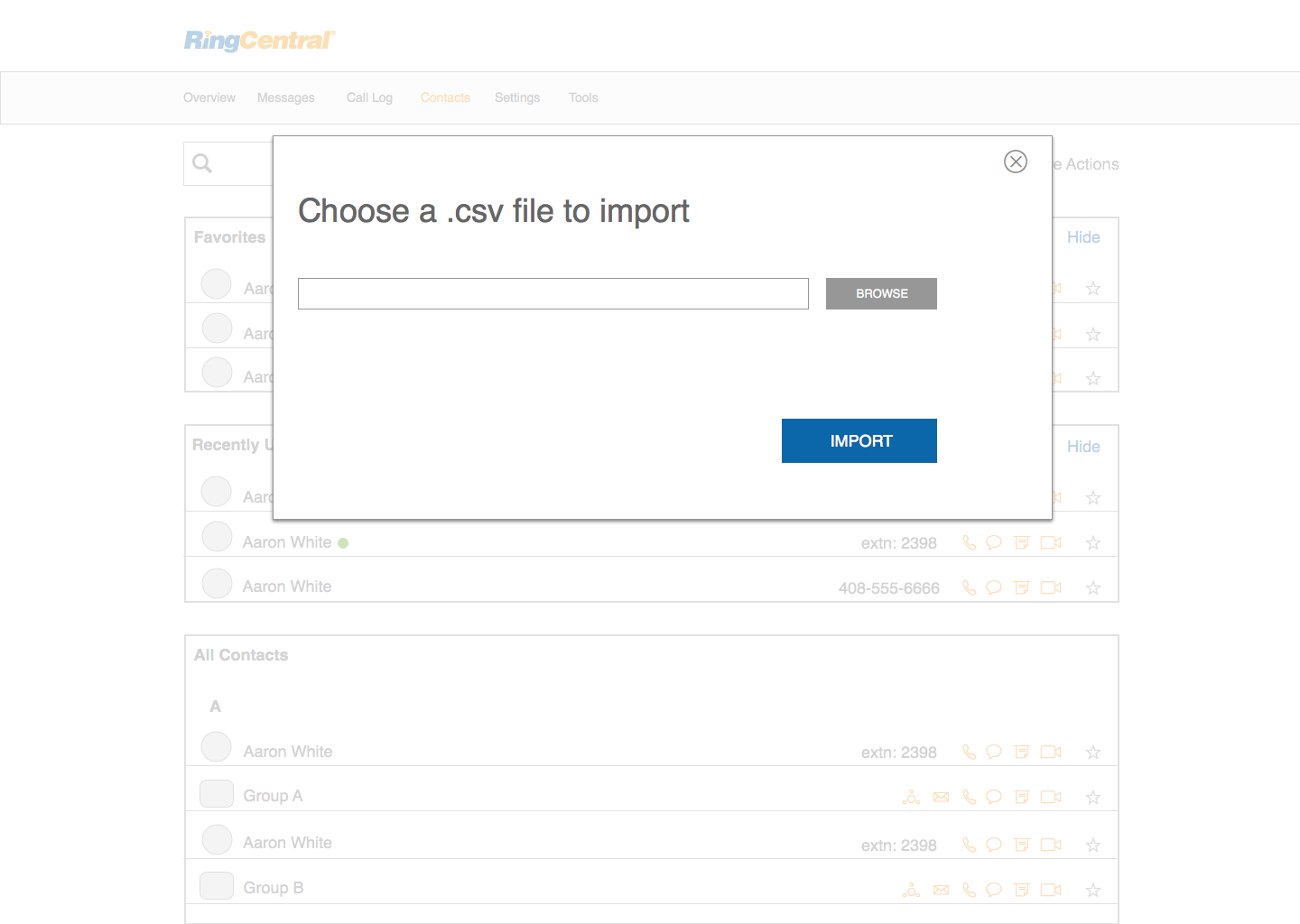Open the Actions menu behind the dialog
Image resolution: width=1300 pixels, height=924 pixels.
pos(1086,164)
